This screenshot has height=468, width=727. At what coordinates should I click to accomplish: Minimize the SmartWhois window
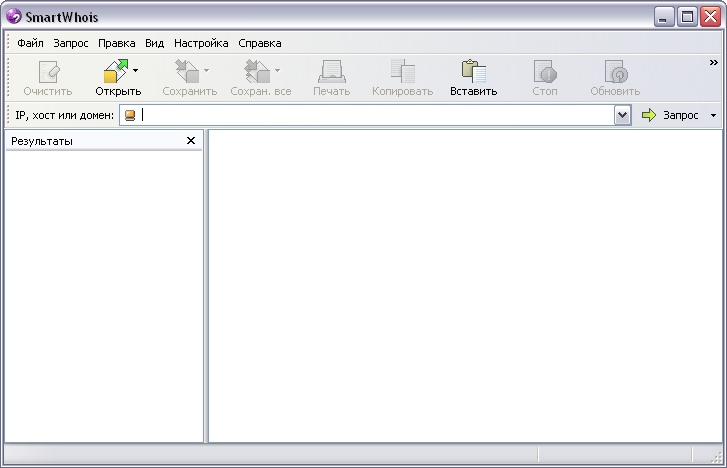(x=664, y=17)
